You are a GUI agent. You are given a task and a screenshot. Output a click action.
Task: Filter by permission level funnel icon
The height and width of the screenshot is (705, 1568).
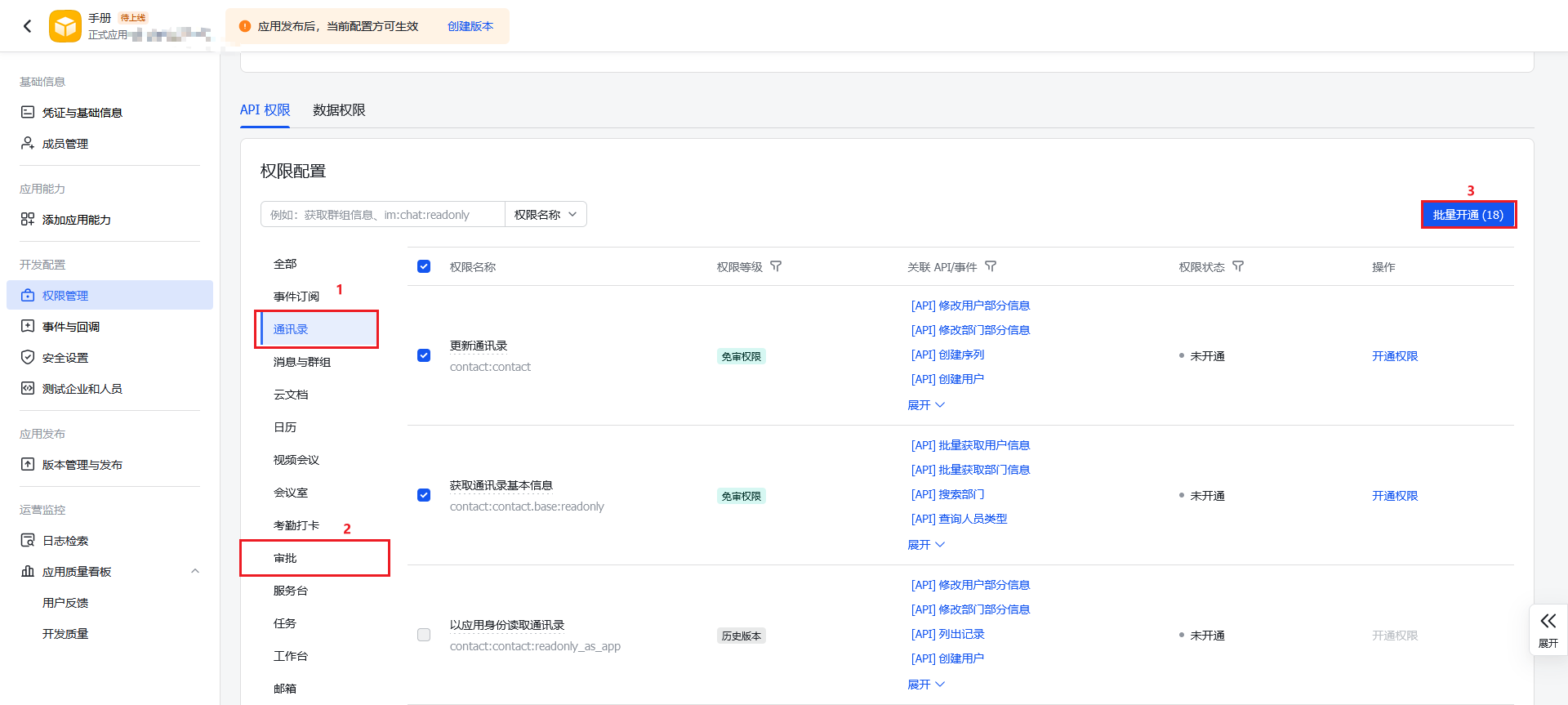(776, 266)
